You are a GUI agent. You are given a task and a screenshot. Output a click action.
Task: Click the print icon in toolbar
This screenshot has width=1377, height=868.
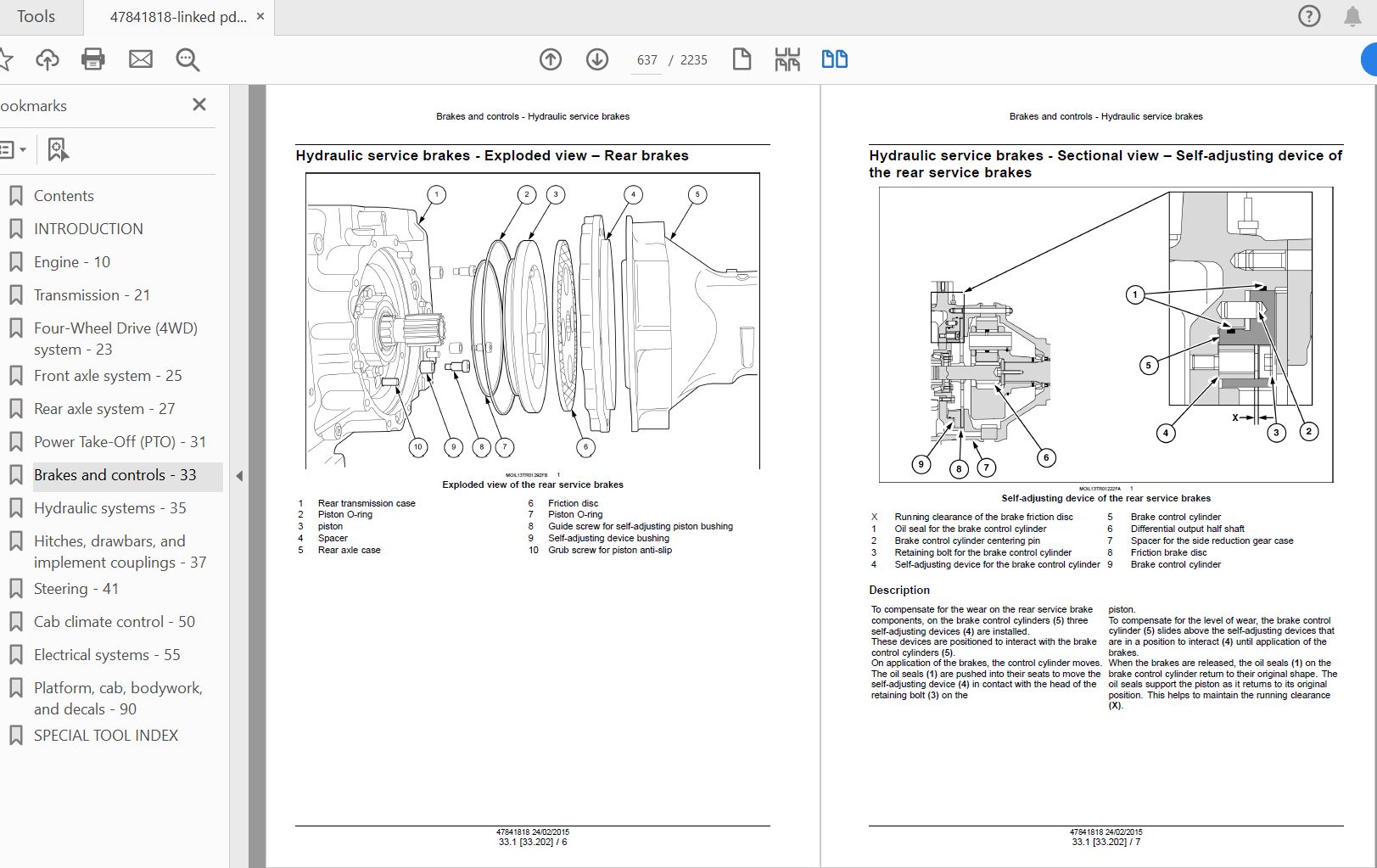93,59
